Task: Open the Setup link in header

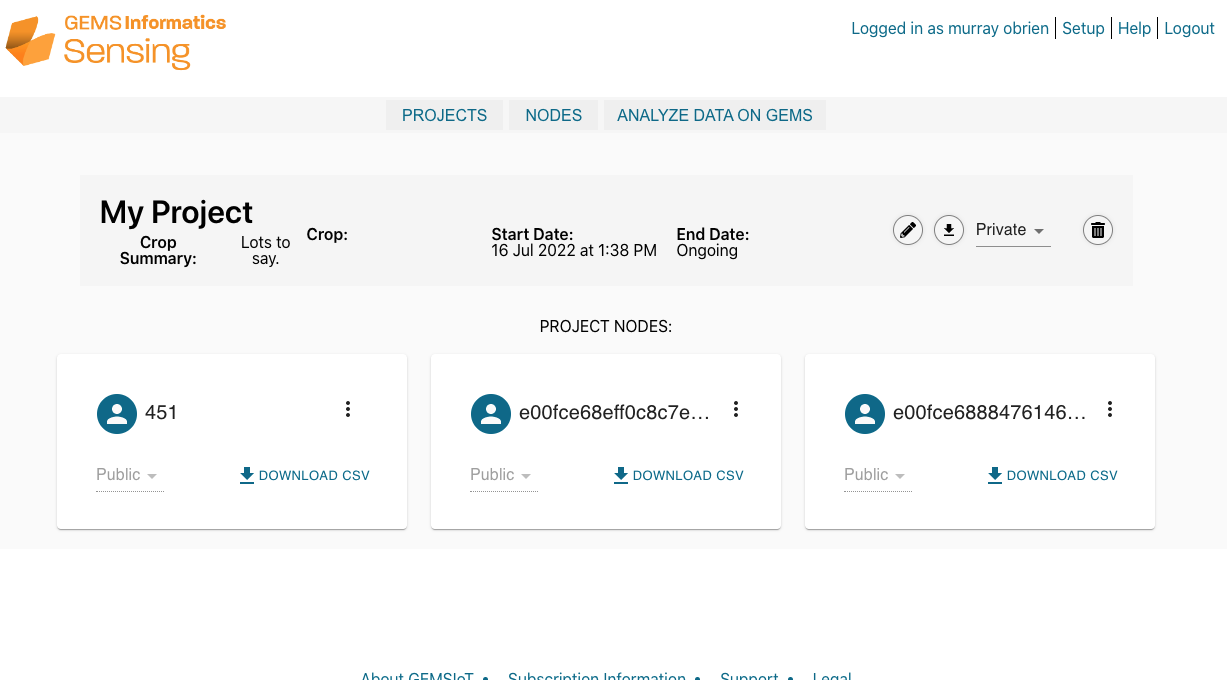Action: (1083, 28)
